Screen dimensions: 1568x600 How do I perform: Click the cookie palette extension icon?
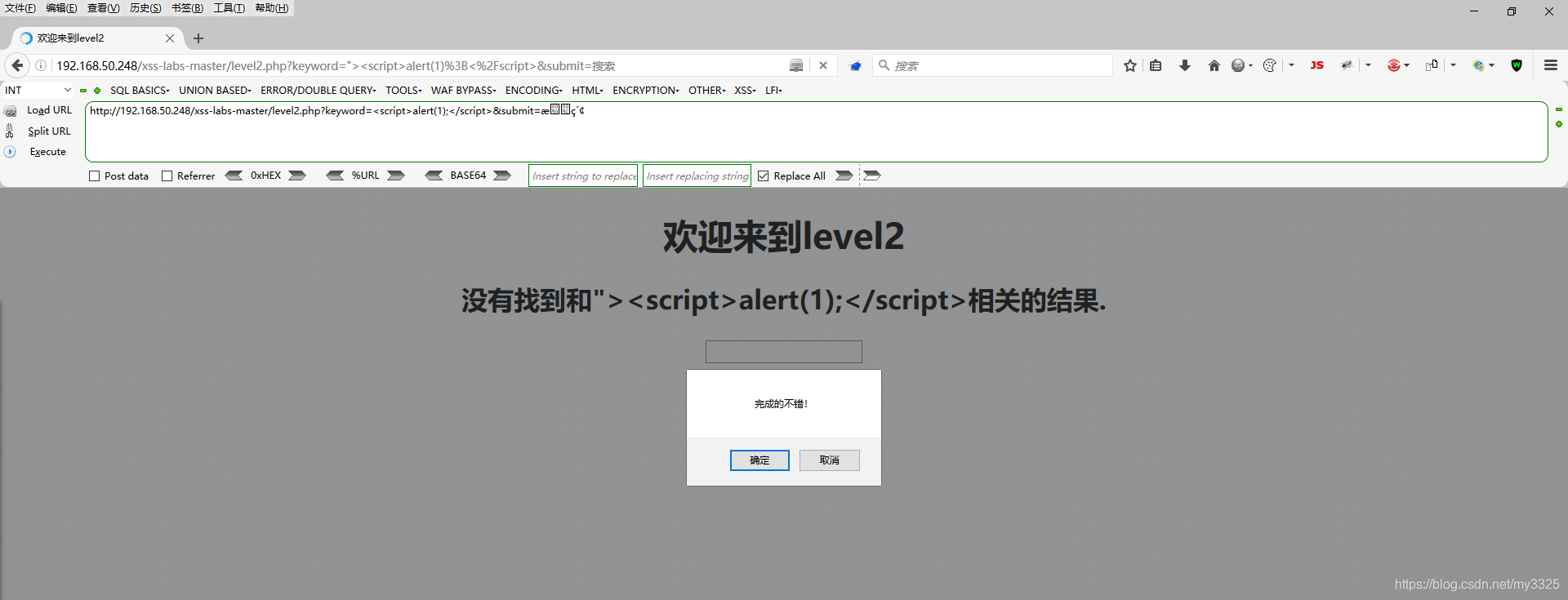click(x=1270, y=65)
